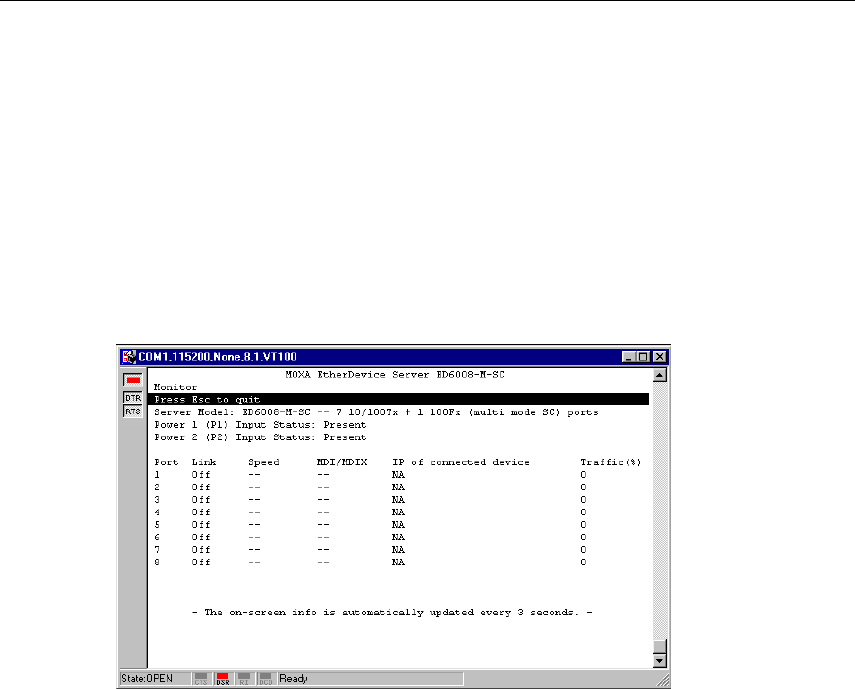Click the 'Off' link value for port 8
This screenshot has width=855, height=689.
[x=201, y=562]
